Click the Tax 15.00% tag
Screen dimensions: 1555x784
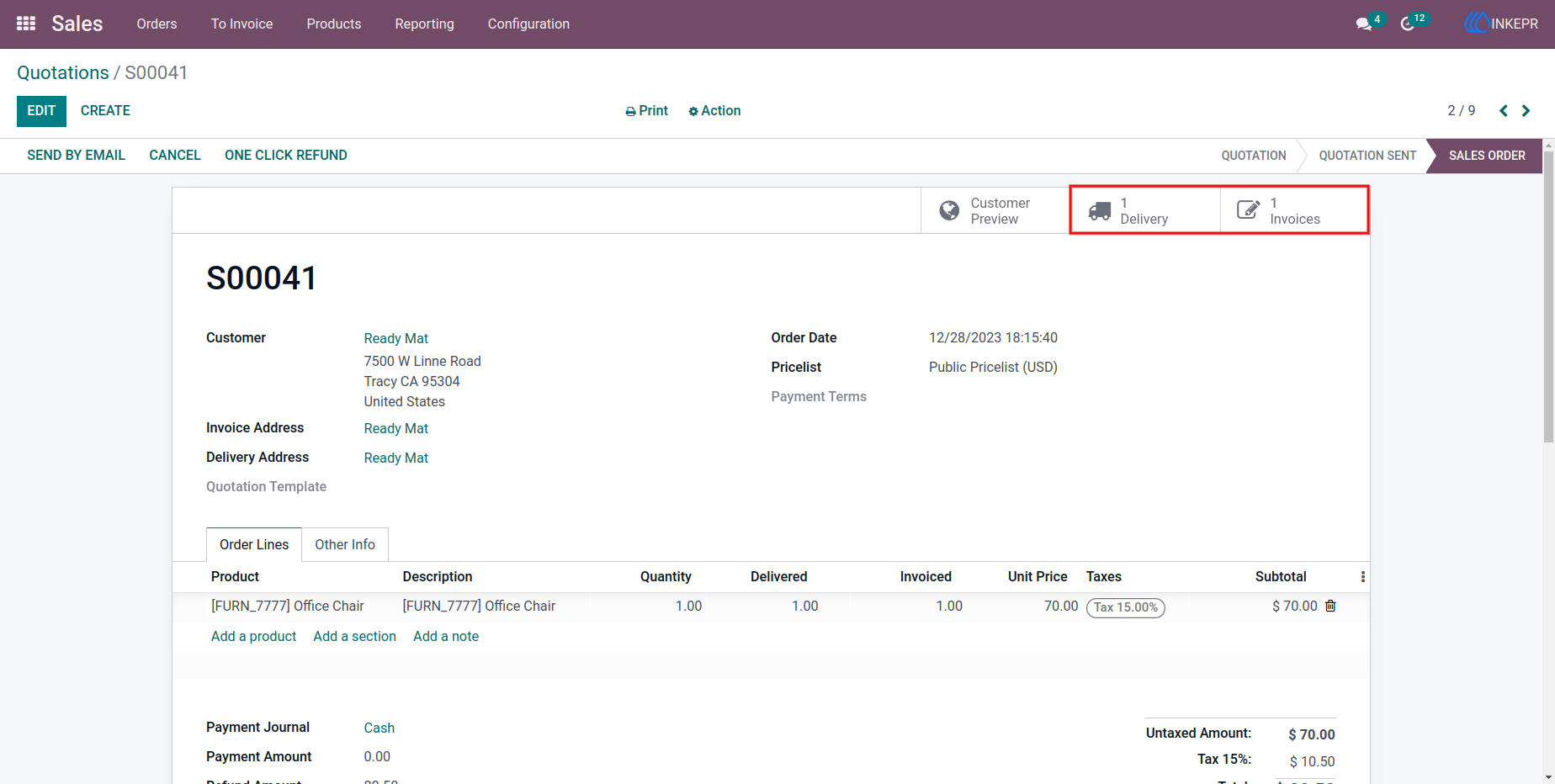click(1126, 607)
